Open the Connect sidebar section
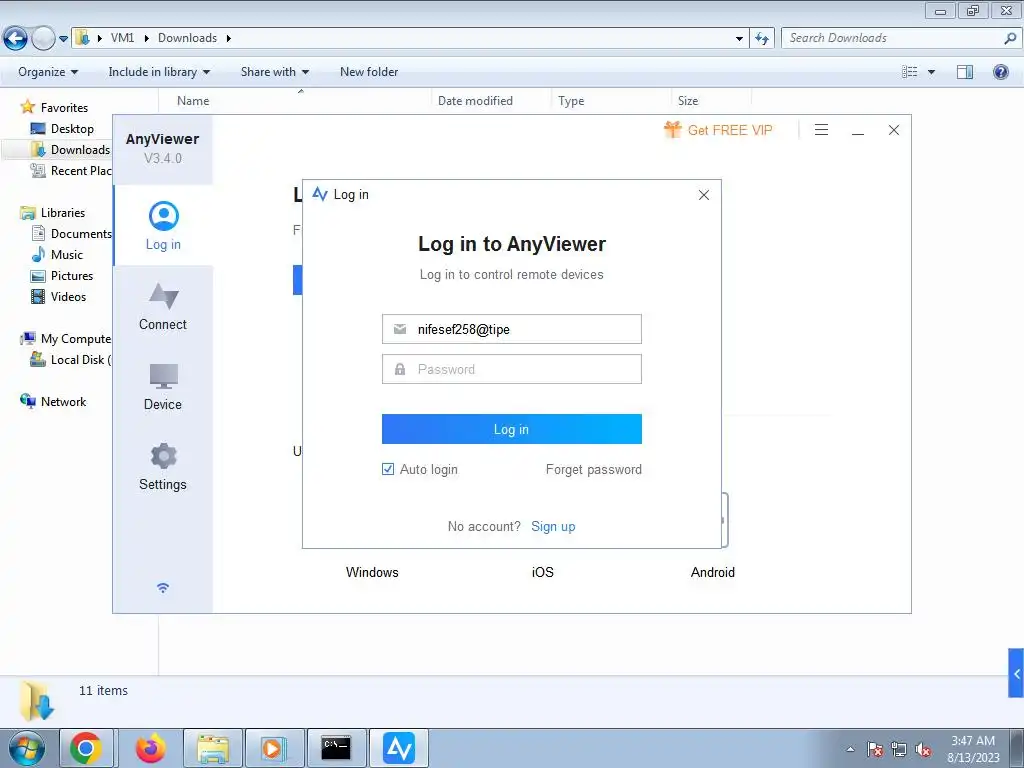The width and height of the screenshot is (1024, 768). click(x=163, y=306)
